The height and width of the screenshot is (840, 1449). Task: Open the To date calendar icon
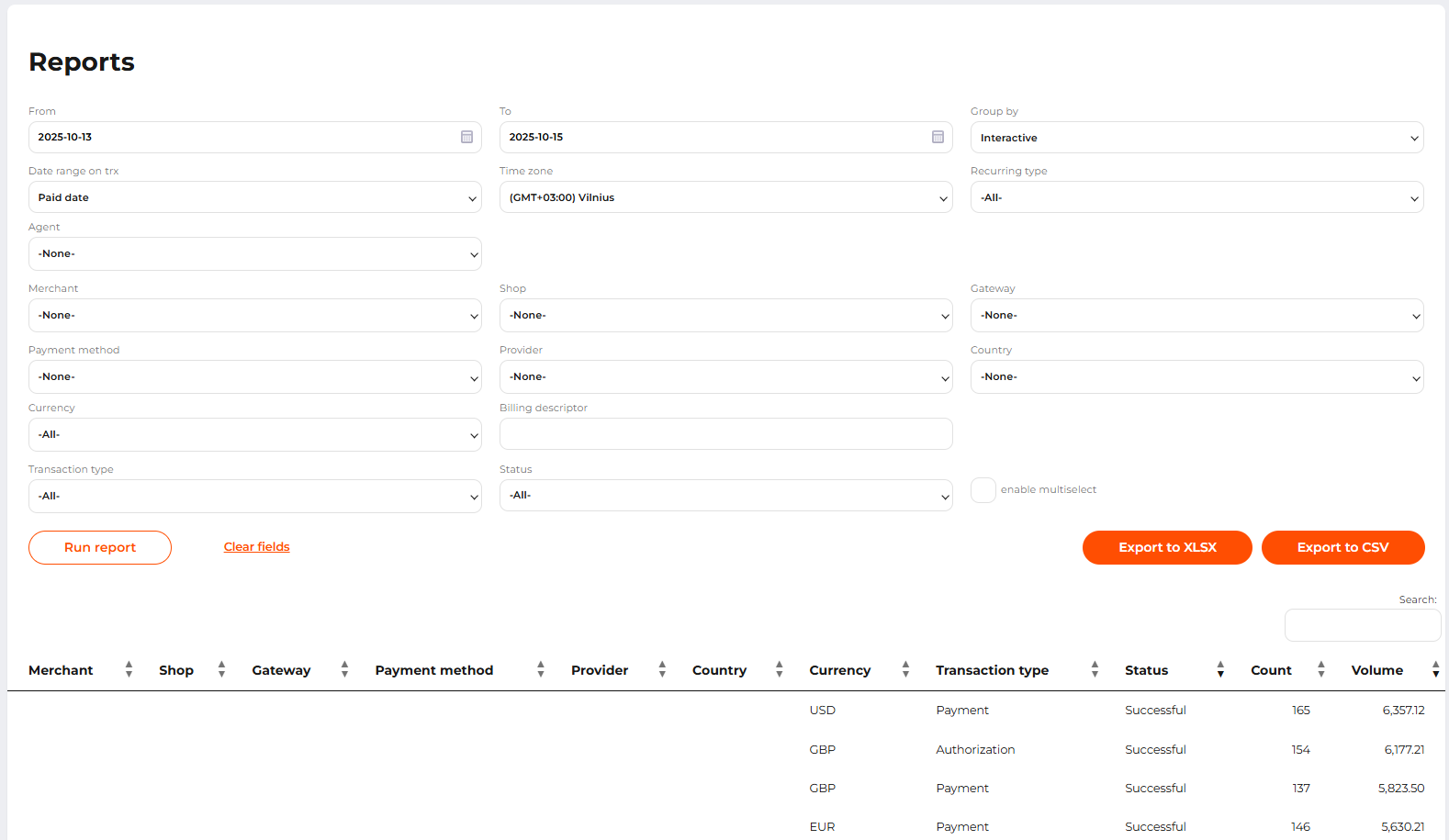point(938,137)
